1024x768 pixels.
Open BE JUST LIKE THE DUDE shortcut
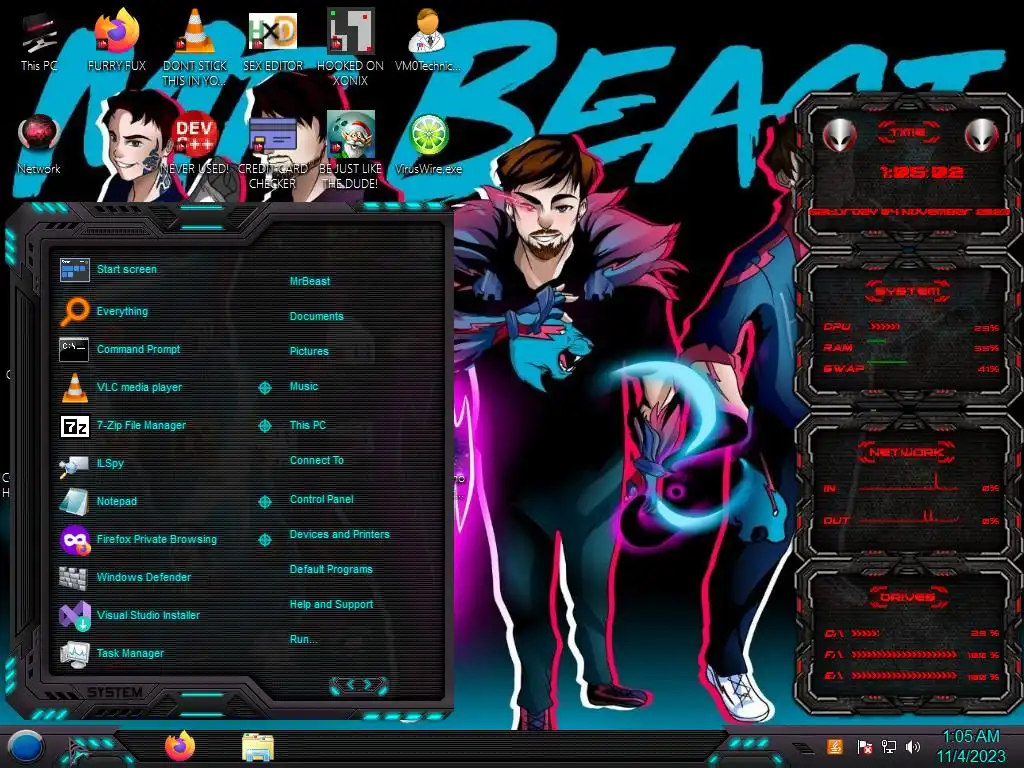(x=350, y=152)
